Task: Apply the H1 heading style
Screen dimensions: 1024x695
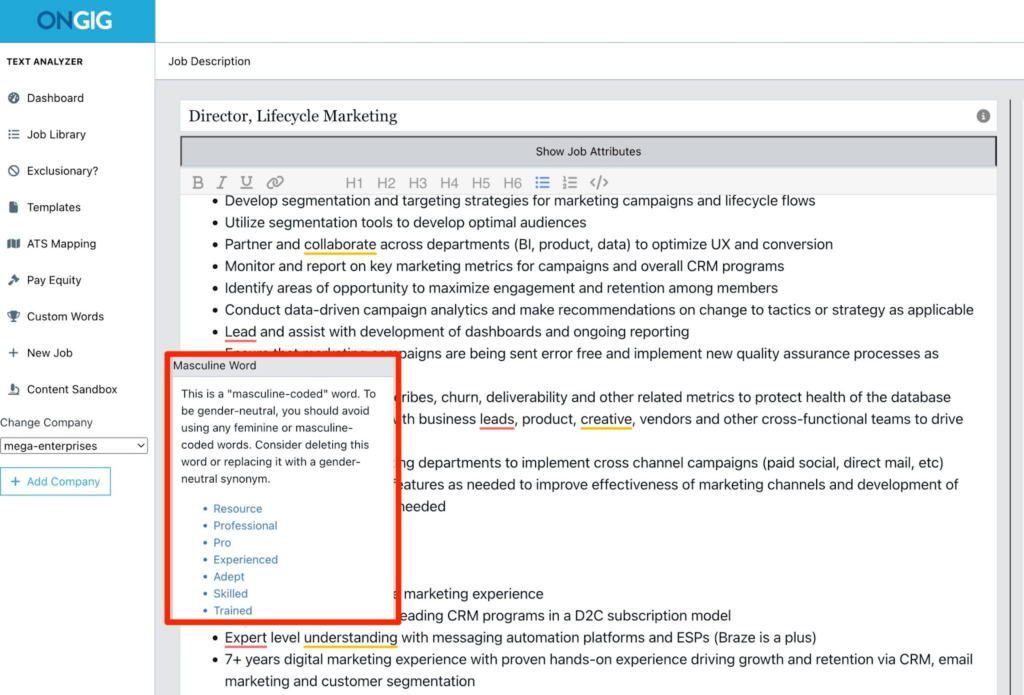Action: coord(354,183)
